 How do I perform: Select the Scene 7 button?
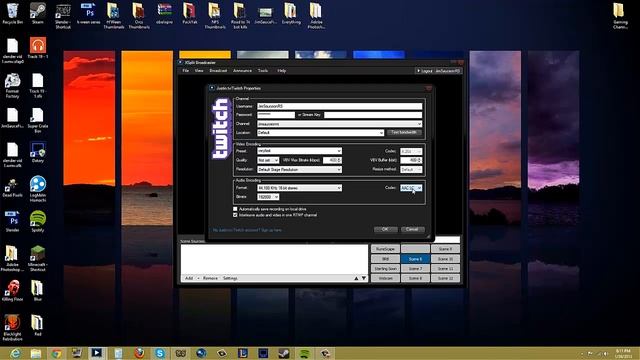tap(415, 269)
